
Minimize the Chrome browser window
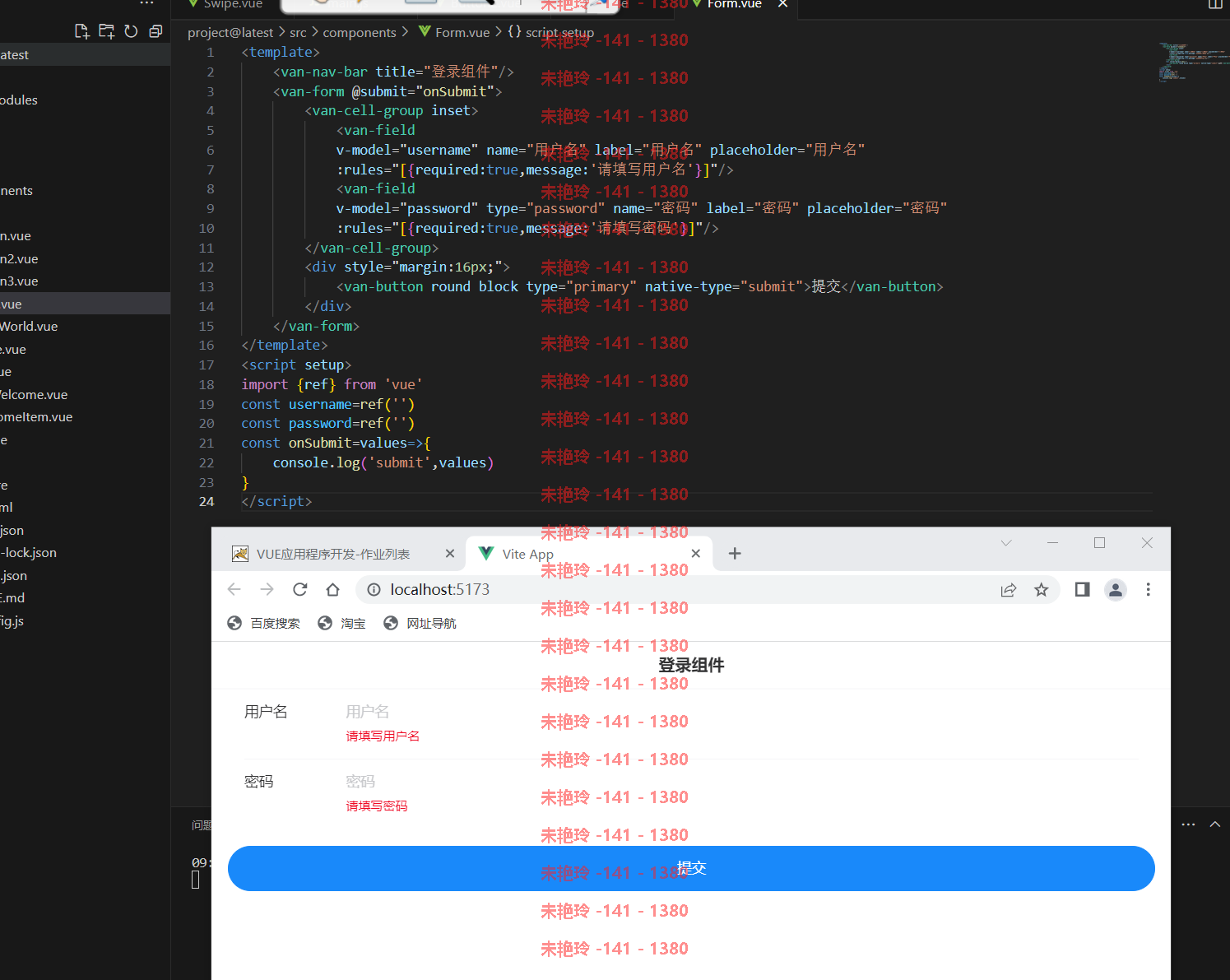pyautogui.click(x=1052, y=543)
